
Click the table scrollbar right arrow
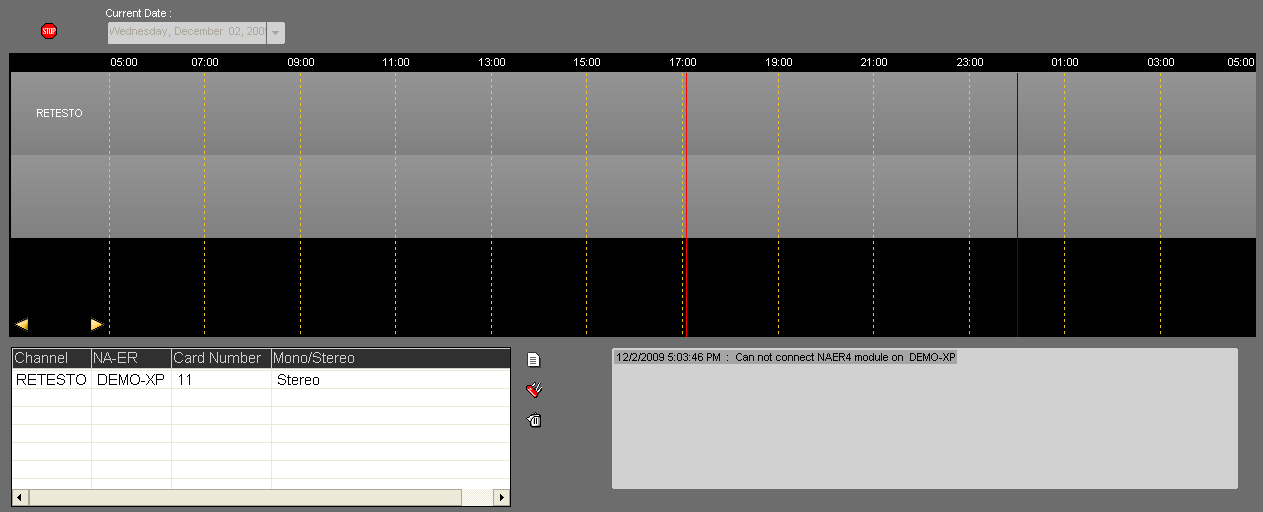(501, 497)
